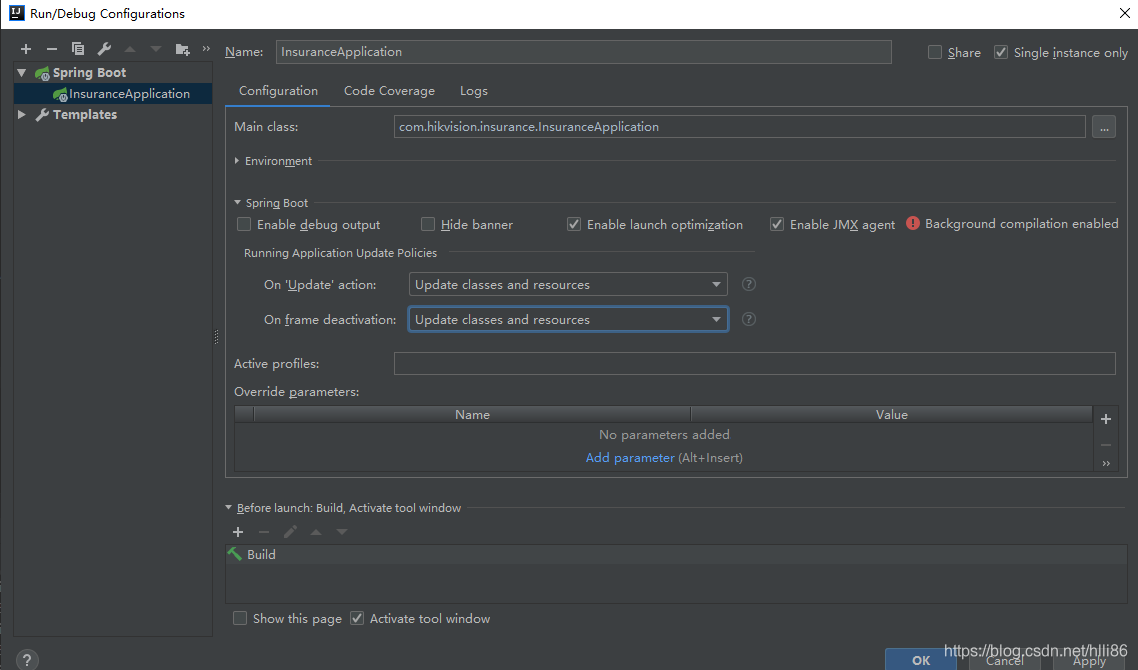
Task: Close the Run/Debug Configurations dialog
Action: [1123, 13]
